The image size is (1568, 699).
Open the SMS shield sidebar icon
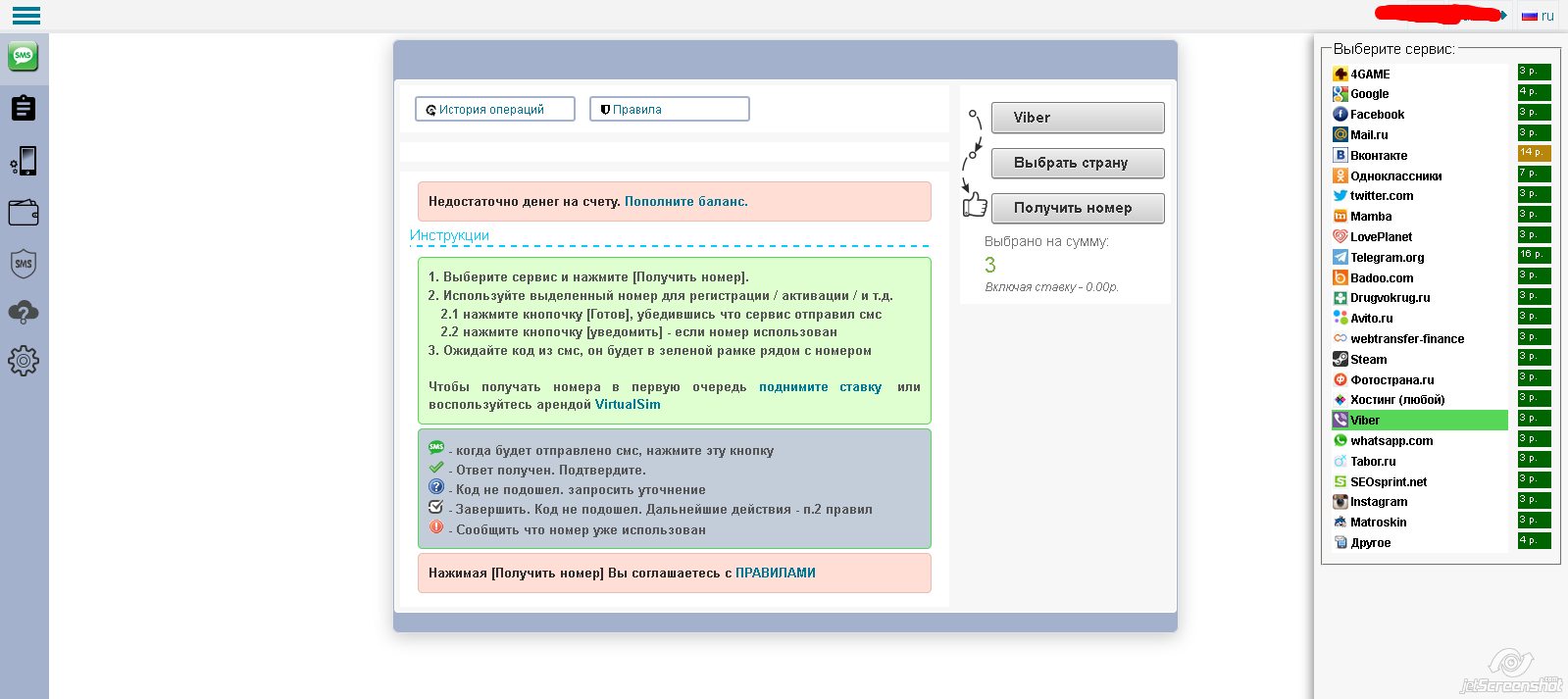(24, 263)
